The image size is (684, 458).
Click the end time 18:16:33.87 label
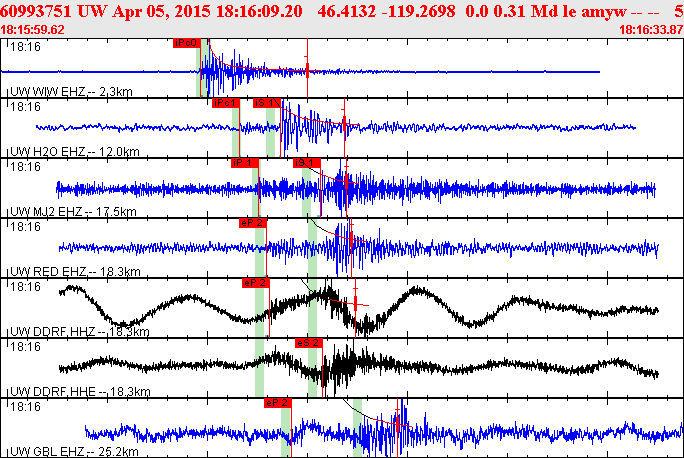[651, 29]
